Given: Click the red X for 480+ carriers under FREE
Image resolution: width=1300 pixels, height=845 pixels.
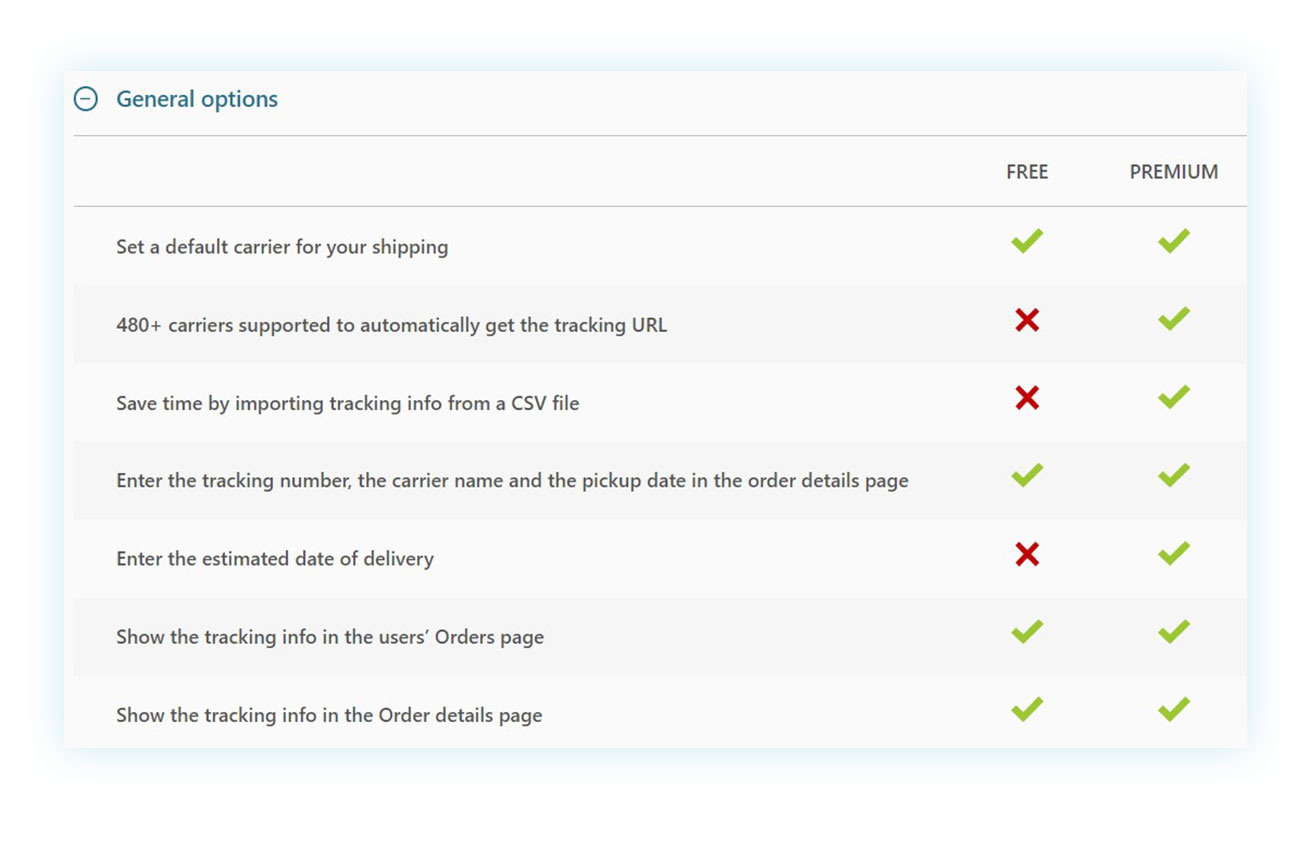Looking at the screenshot, I should coord(1027,320).
